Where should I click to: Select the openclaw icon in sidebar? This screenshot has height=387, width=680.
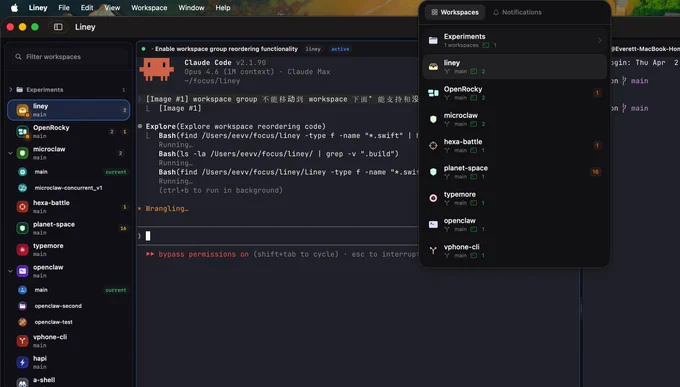tap(23, 271)
